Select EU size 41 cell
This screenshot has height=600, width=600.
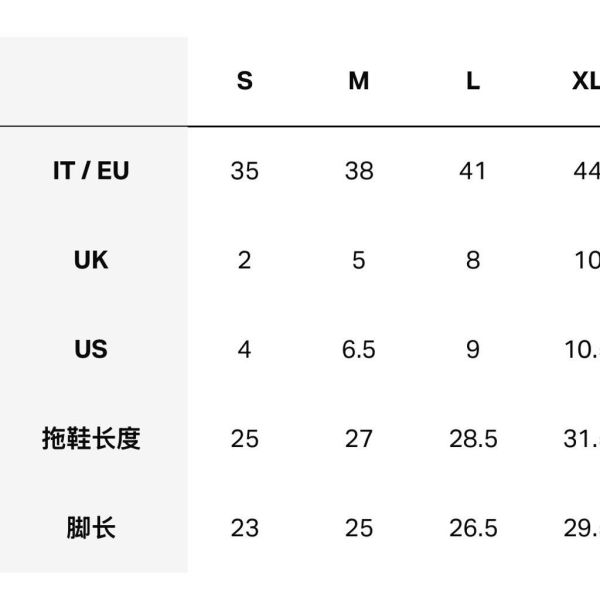click(x=473, y=171)
